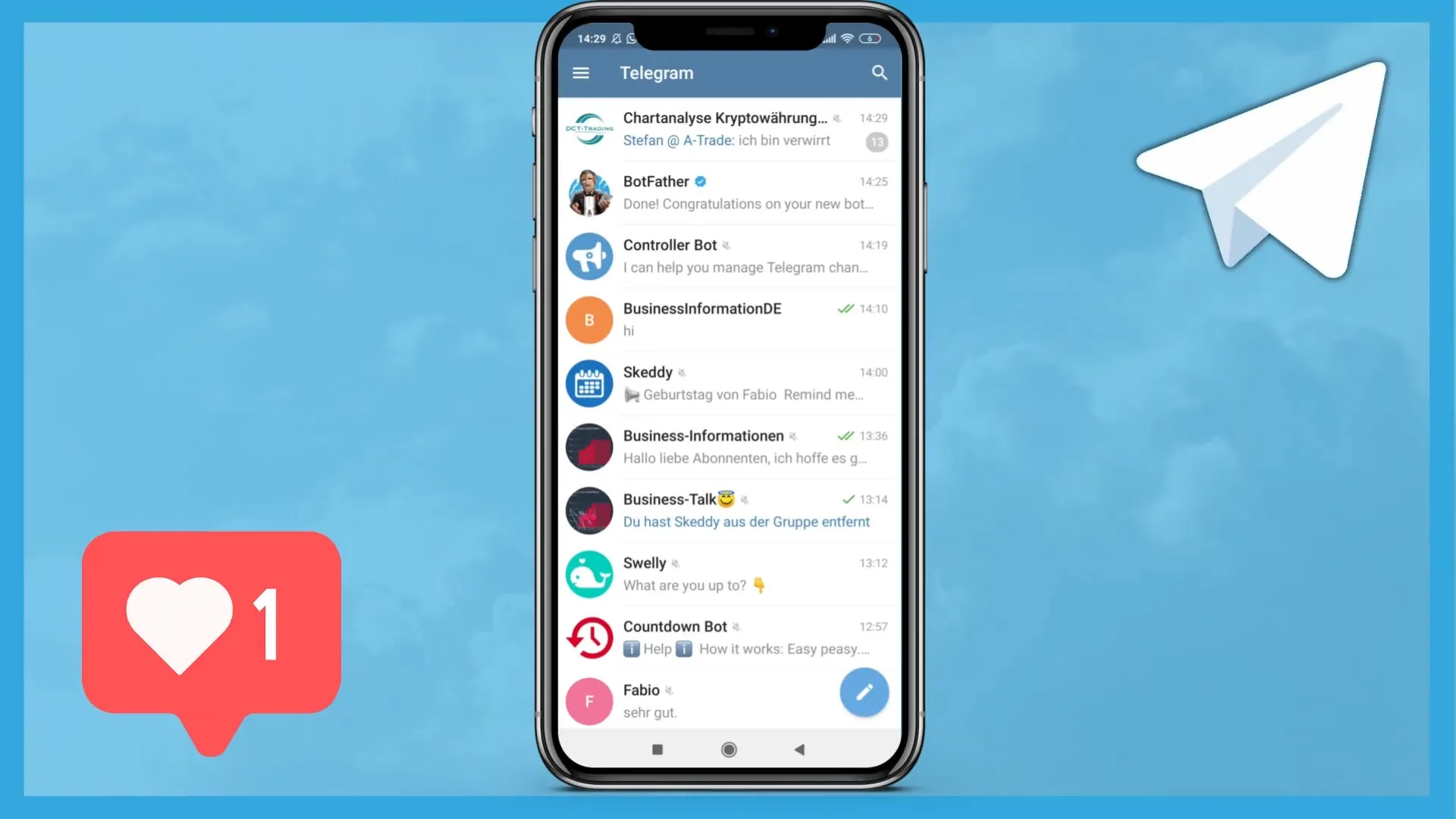Toggle mute on Skeddy bot notifications

(x=683, y=372)
